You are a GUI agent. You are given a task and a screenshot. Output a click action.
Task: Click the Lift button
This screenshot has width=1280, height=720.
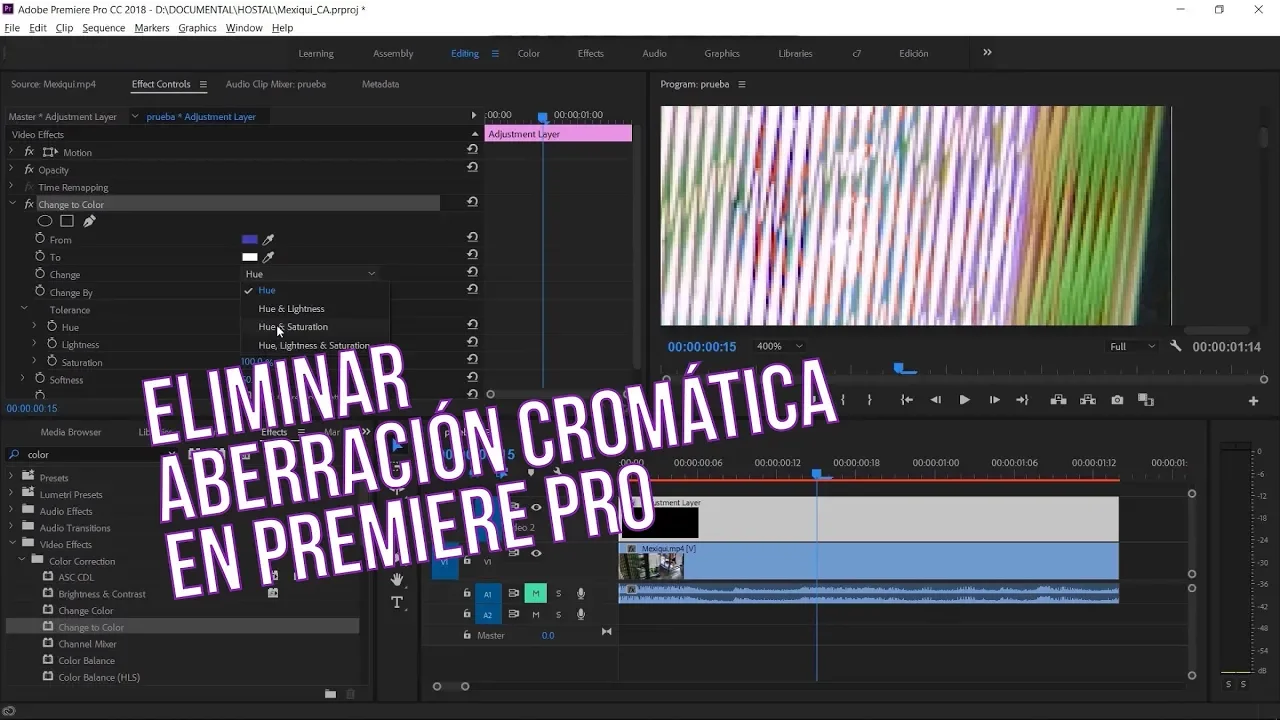[1058, 400]
